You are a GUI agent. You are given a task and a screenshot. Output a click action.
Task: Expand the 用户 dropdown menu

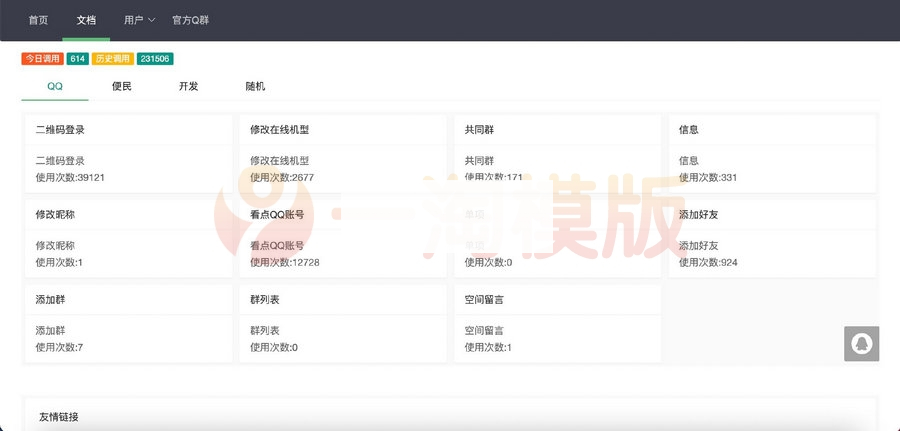pyautogui.click(x=139, y=20)
